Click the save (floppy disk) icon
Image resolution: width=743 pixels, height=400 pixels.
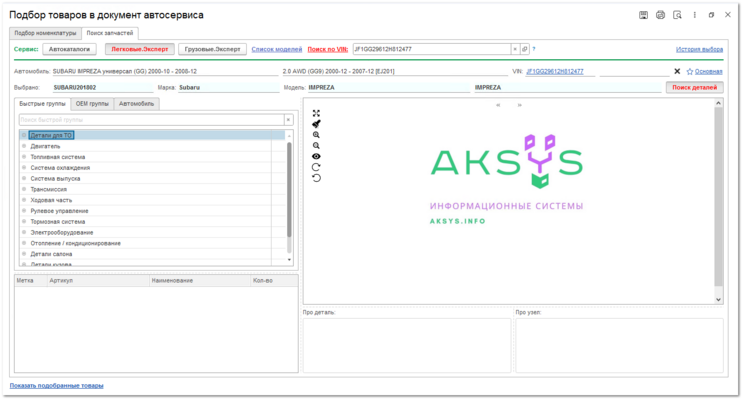[x=643, y=15]
